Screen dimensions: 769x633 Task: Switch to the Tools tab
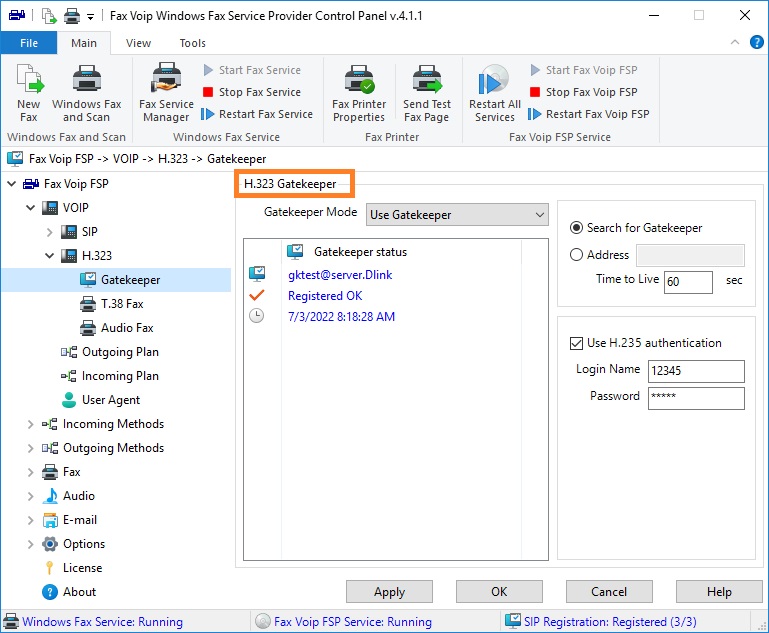click(192, 43)
